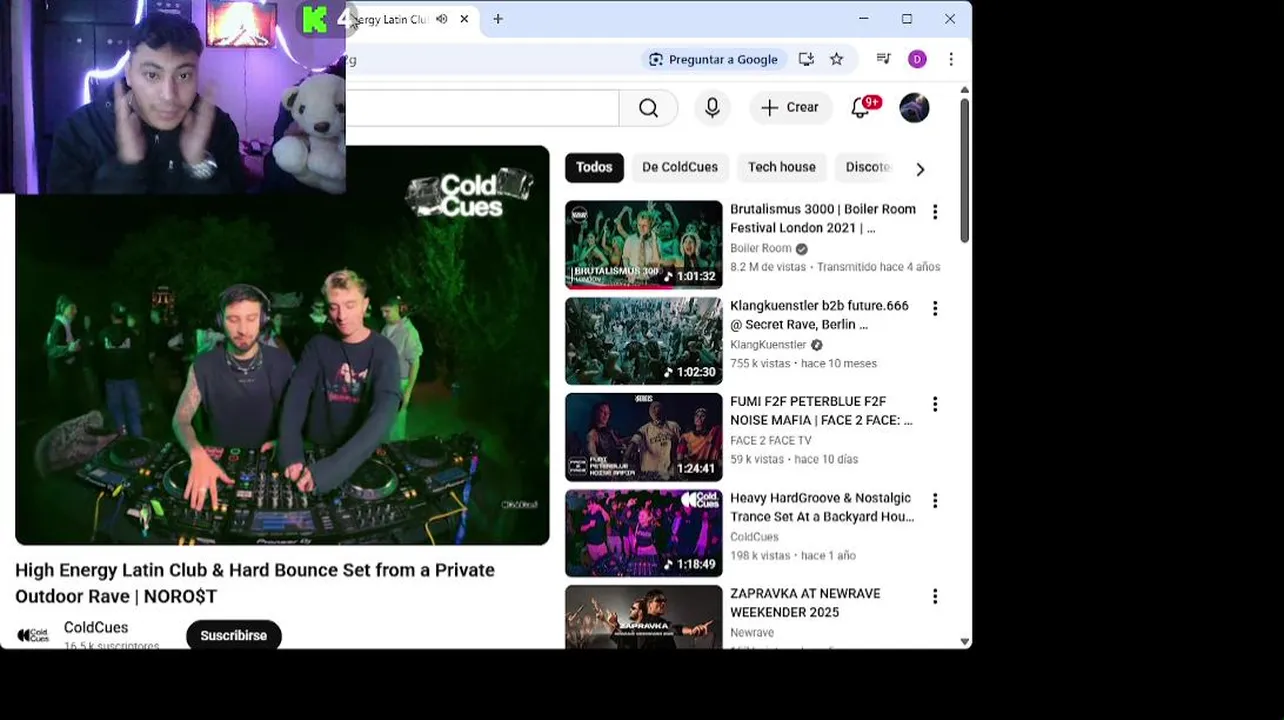Click 755 k vistas · hace 10 meses

[803, 363]
